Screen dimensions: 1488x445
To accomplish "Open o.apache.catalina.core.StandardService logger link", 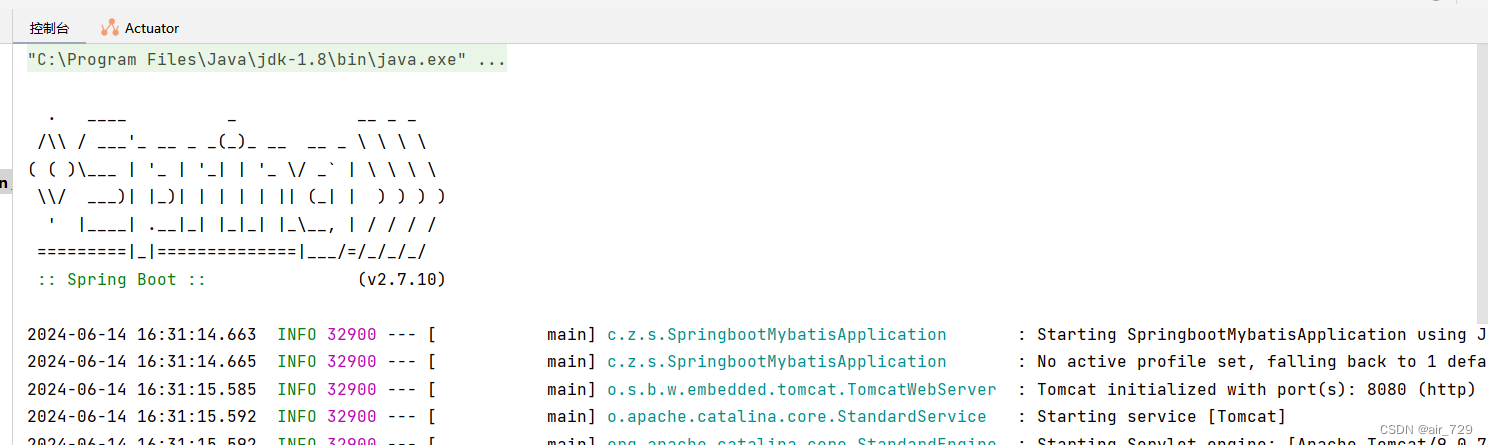I will [797, 417].
